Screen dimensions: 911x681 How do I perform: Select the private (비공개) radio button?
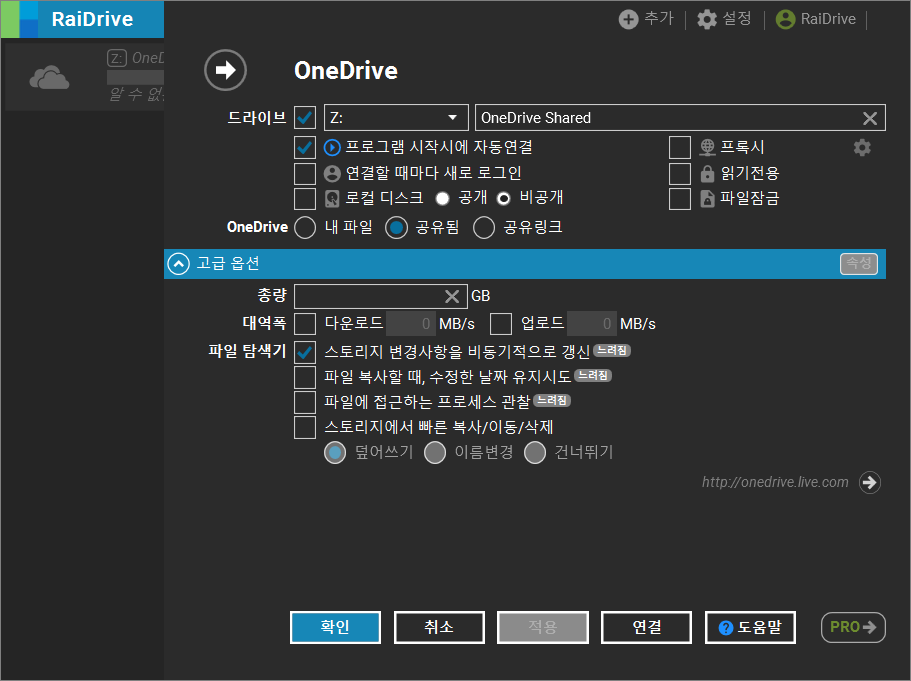click(x=504, y=199)
